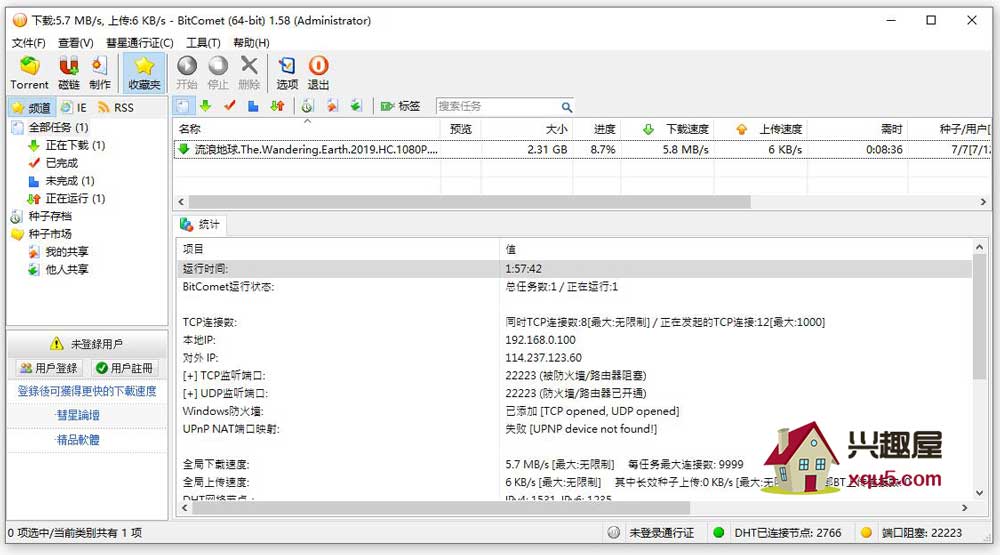The image size is (1000, 555).
Task: Filter by downloading tasks green arrow icon
Action: pos(205,106)
